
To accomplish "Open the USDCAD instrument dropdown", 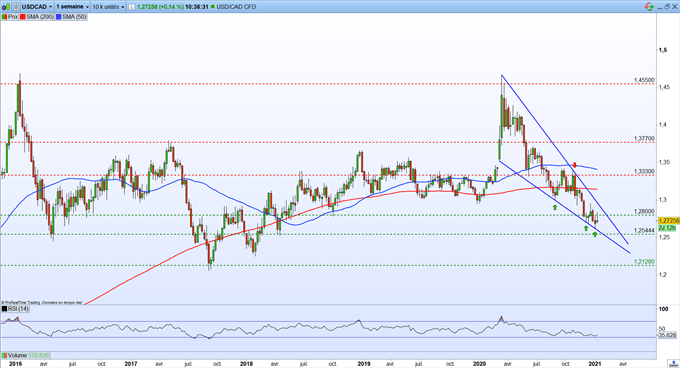I will [x=37, y=7].
